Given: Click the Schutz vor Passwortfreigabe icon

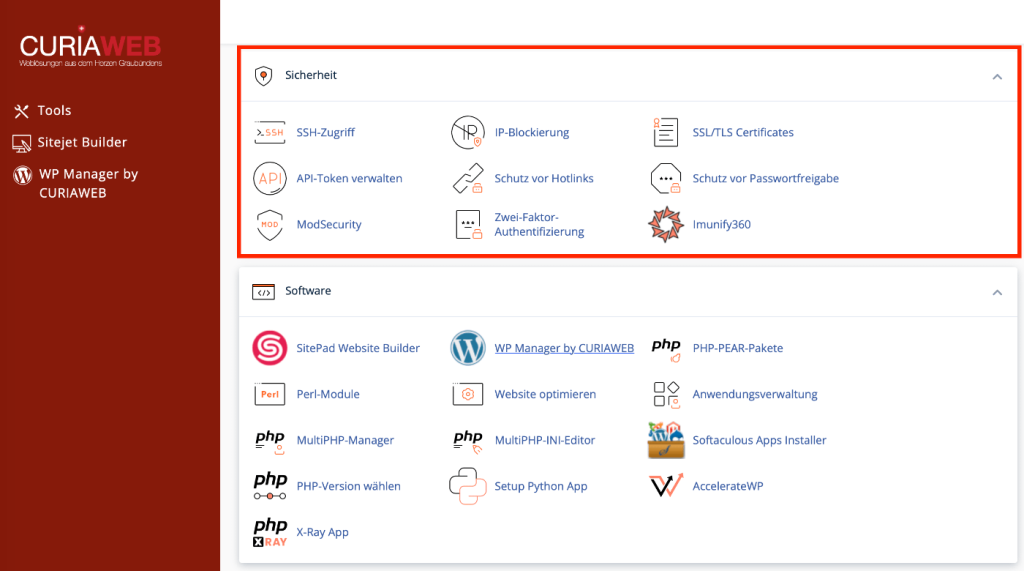Looking at the screenshot, I should pos(665,178).
